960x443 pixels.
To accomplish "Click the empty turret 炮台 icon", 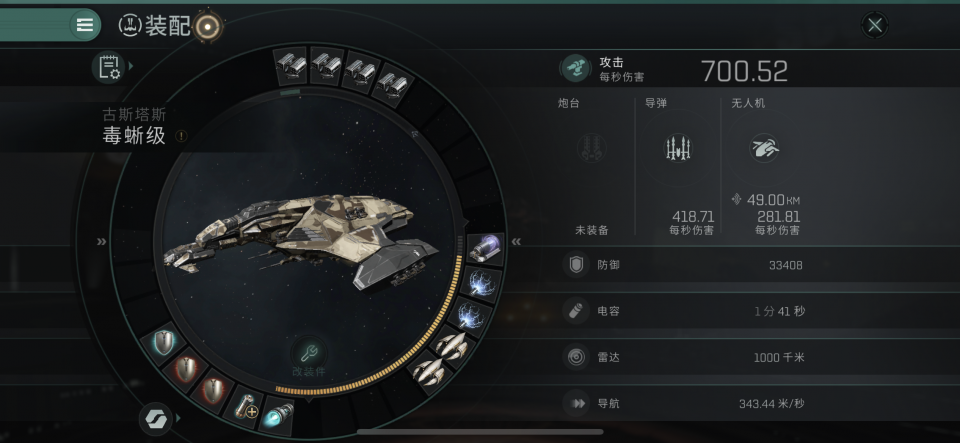I will 591,148.
